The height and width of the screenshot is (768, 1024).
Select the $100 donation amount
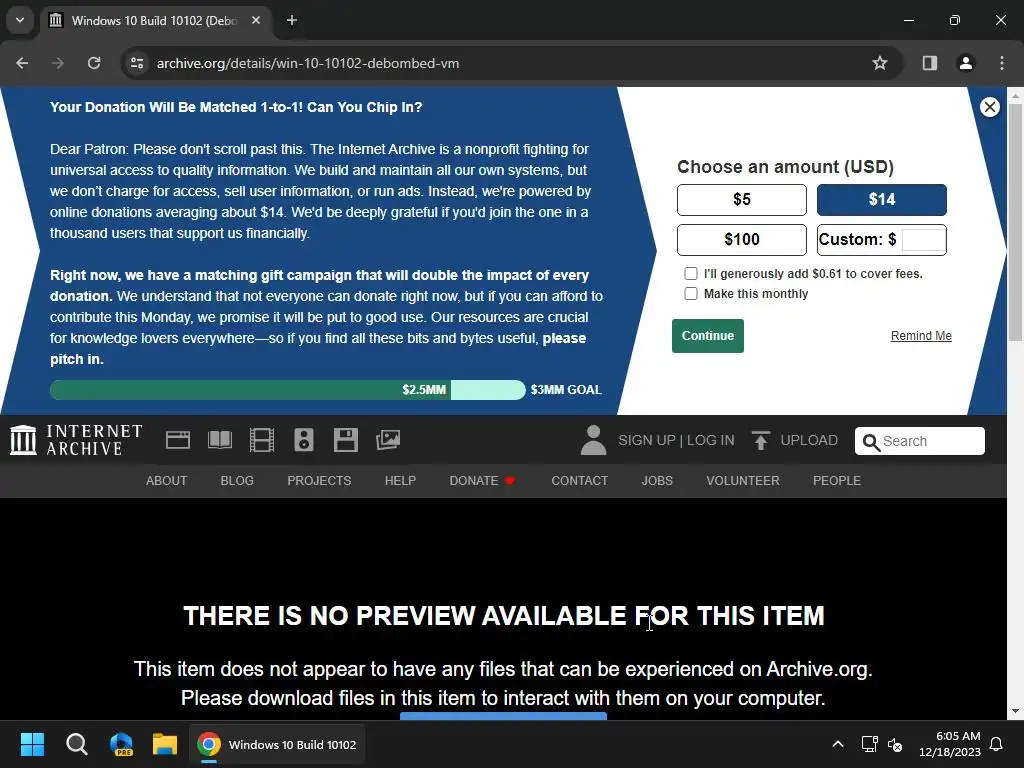pos(742,240)
